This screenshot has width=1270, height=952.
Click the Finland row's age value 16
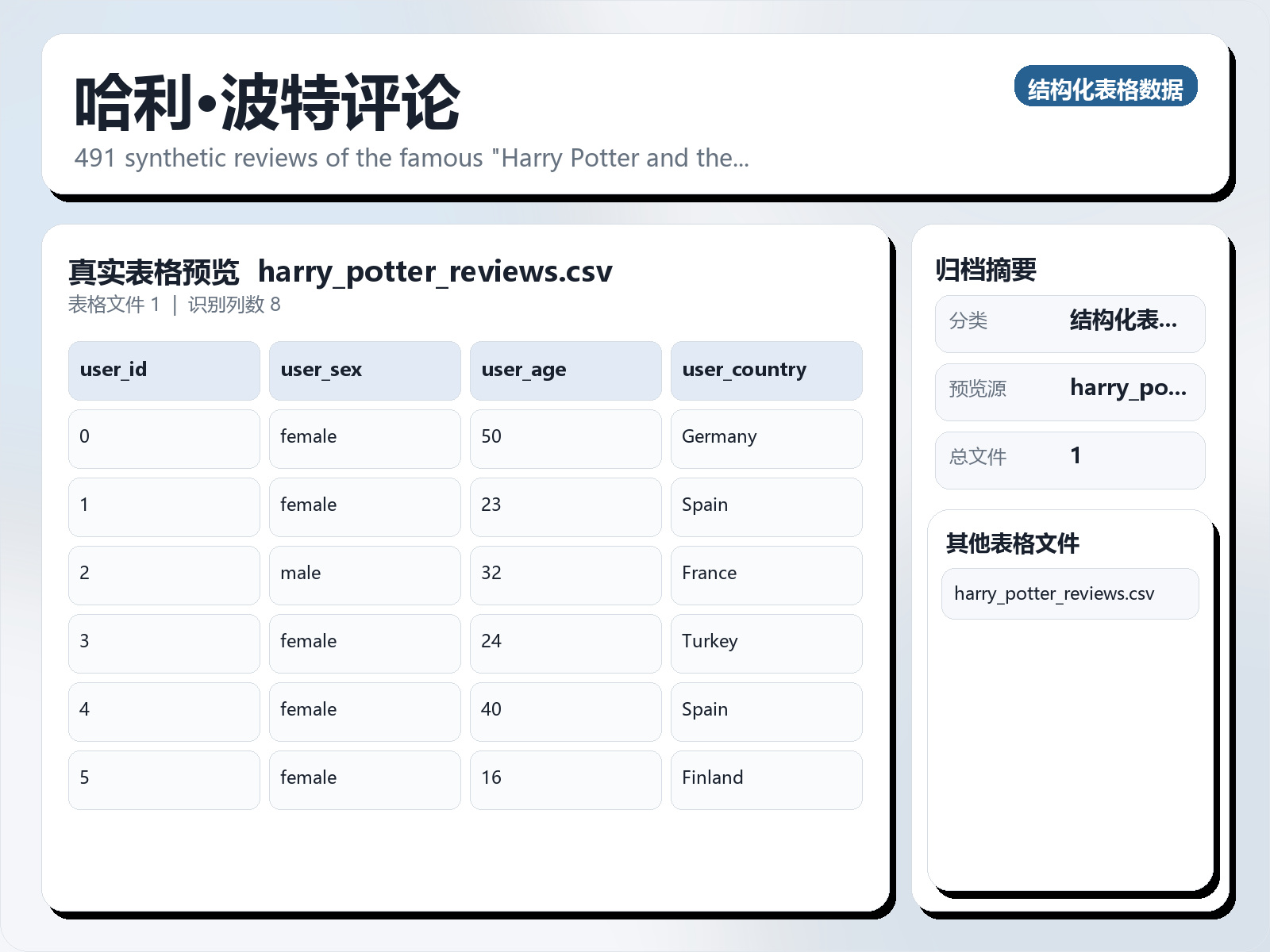coord(565,778)
